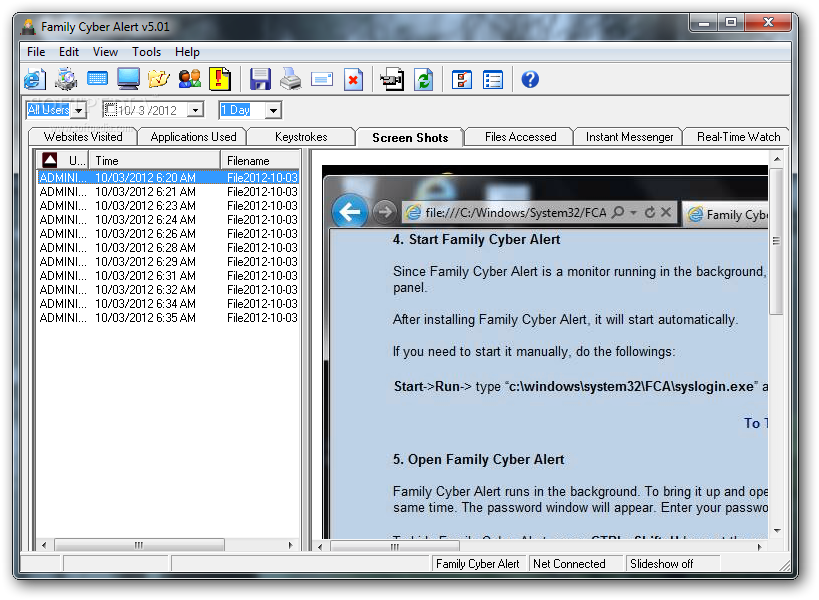Open the date picker dropdown arrow
This screenshot has height=600, width=819.
tap(195, 110)
